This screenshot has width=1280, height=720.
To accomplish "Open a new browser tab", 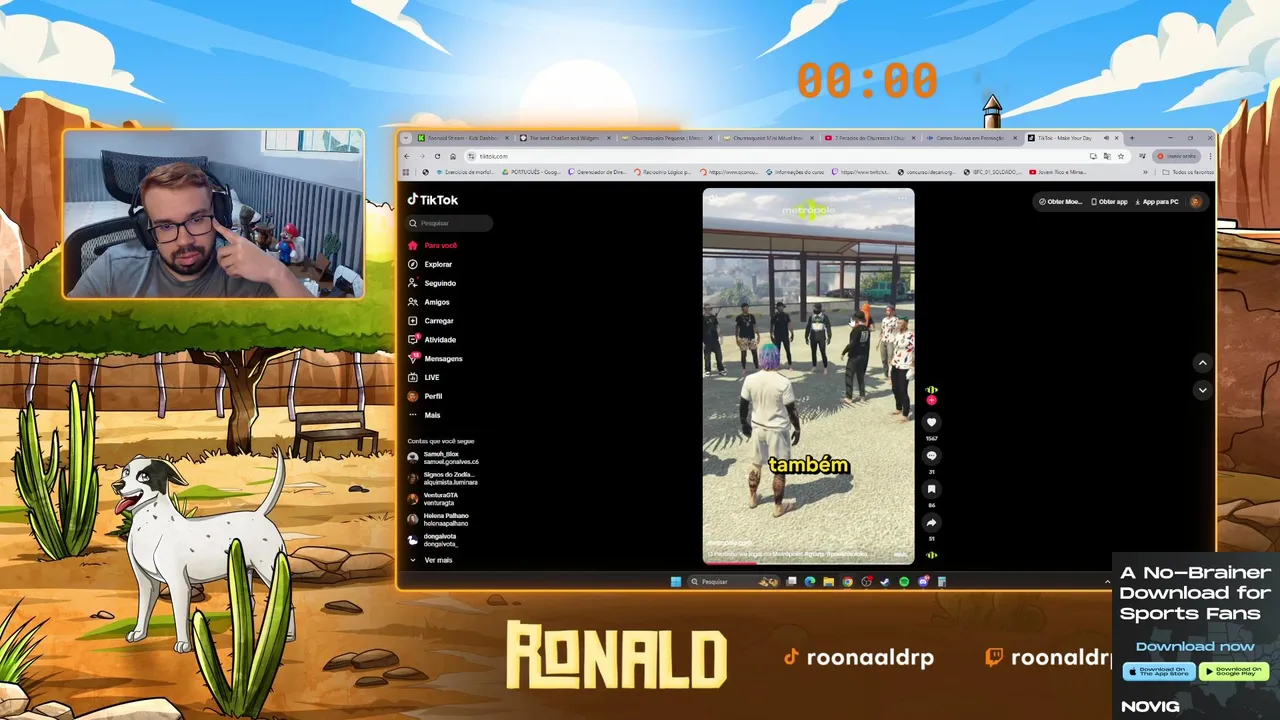I will (1131, 138).
